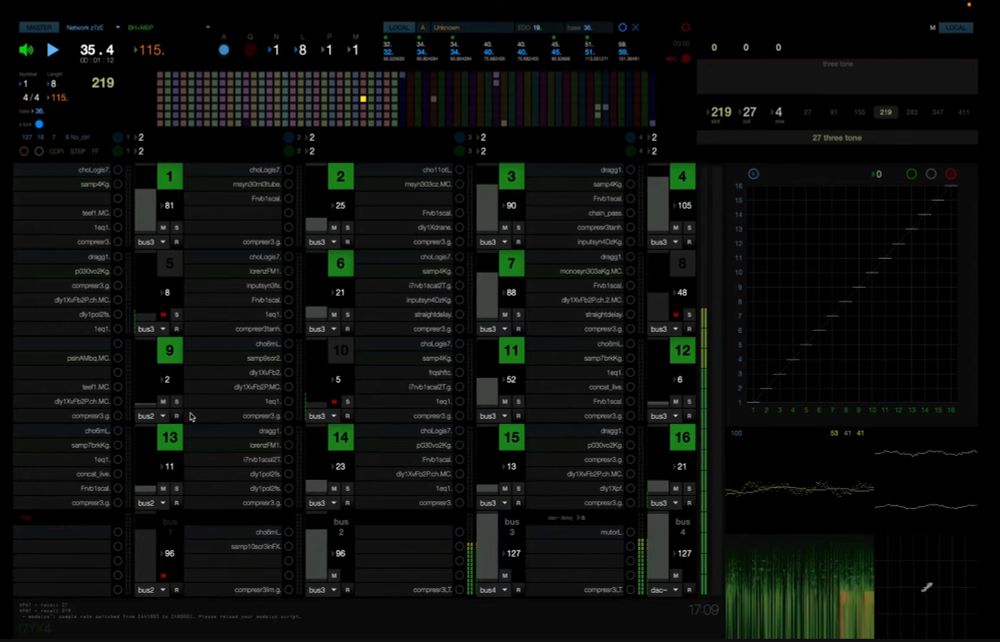Viewport: 1000px width, 642px height.
Task: Click the STEP icon next to COPY
Action: click(78, 151)
